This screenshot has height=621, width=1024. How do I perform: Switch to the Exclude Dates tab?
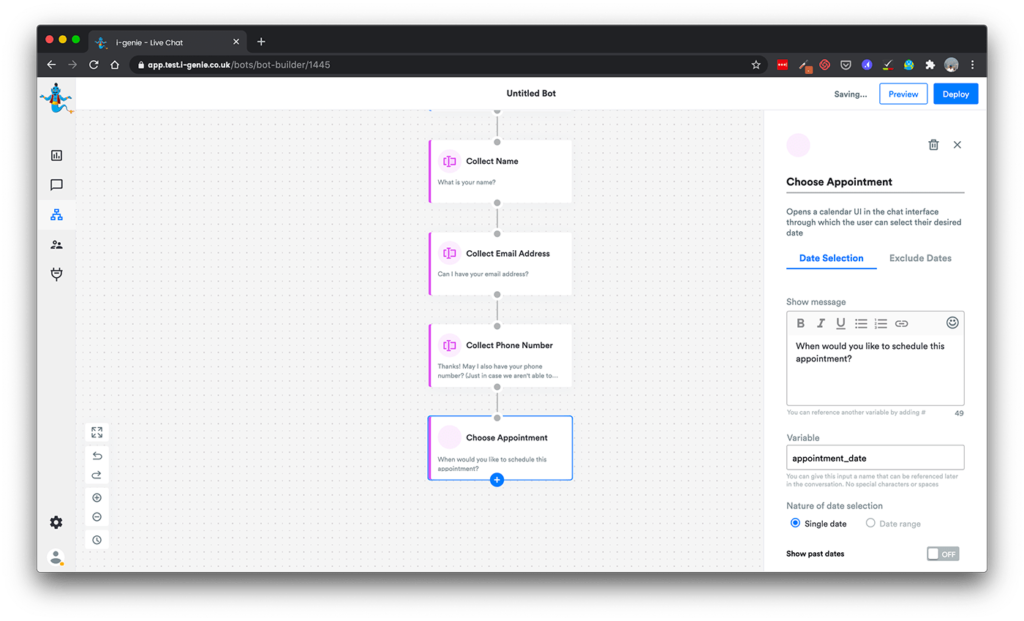click(x=920, y=258)
